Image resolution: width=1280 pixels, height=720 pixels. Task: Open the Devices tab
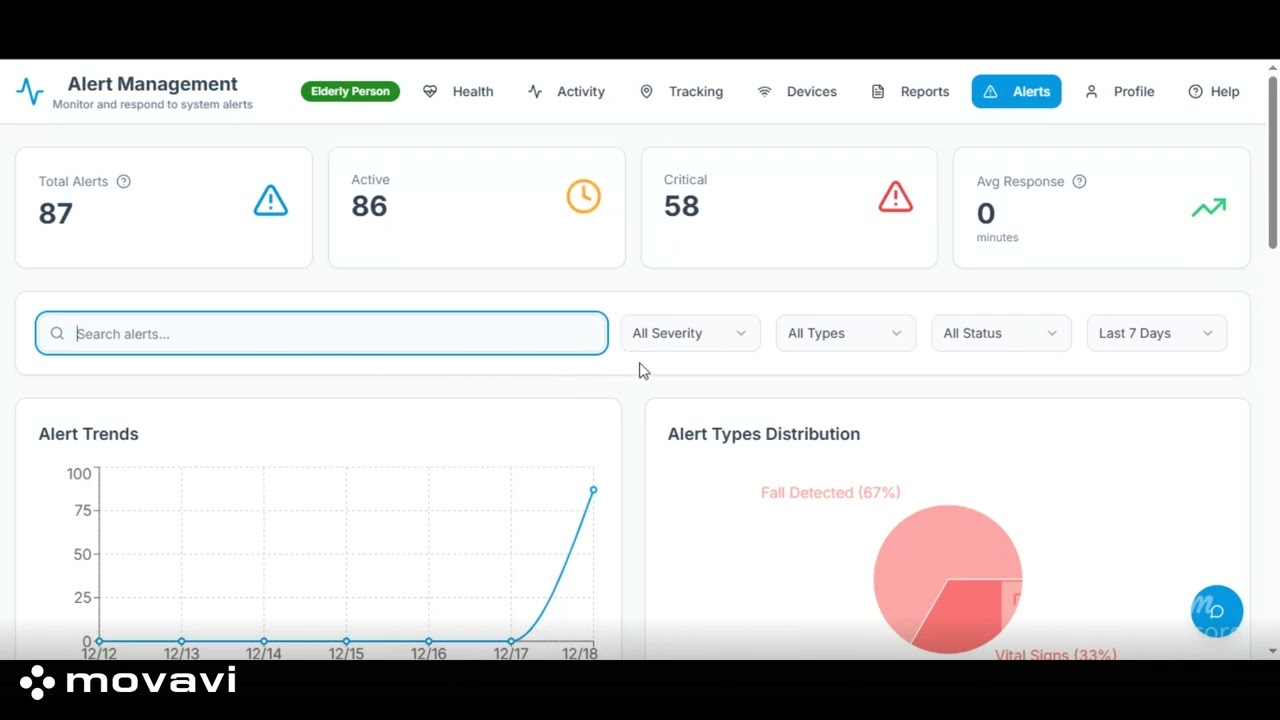797,91
